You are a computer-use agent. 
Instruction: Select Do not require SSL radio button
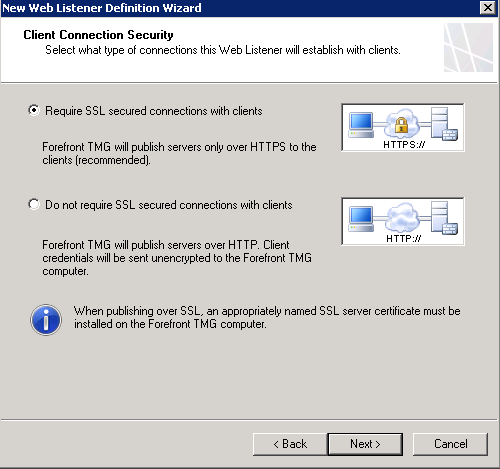[34, 204]
